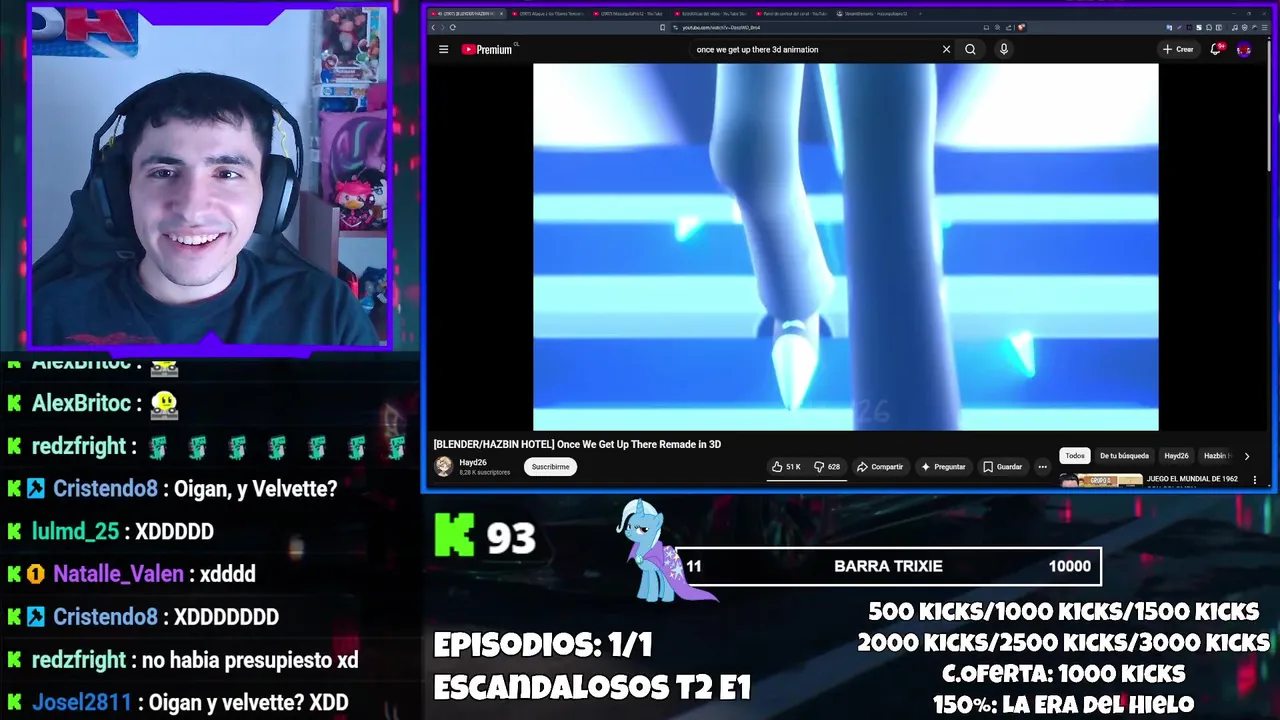Switch to the 'Ataque a los Titanes' browser tab
Viewport: 1280px width, 720px height.
pos(546,14)
